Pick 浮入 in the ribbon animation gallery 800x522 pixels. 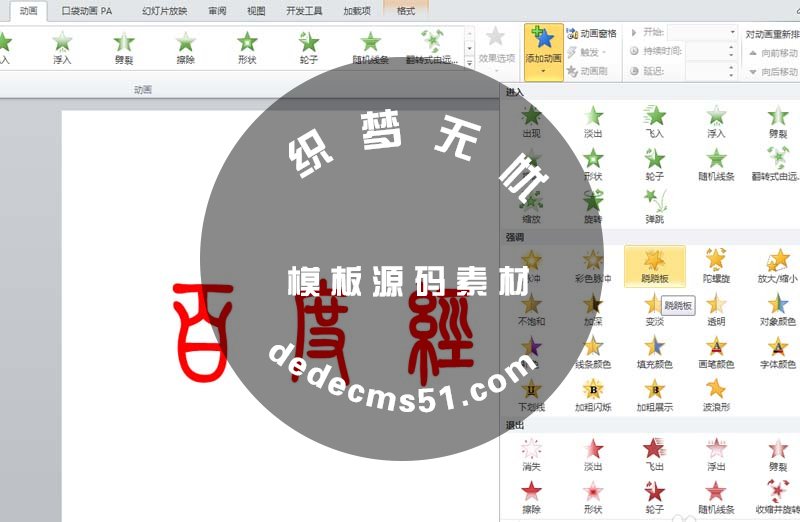pos(62,47)
